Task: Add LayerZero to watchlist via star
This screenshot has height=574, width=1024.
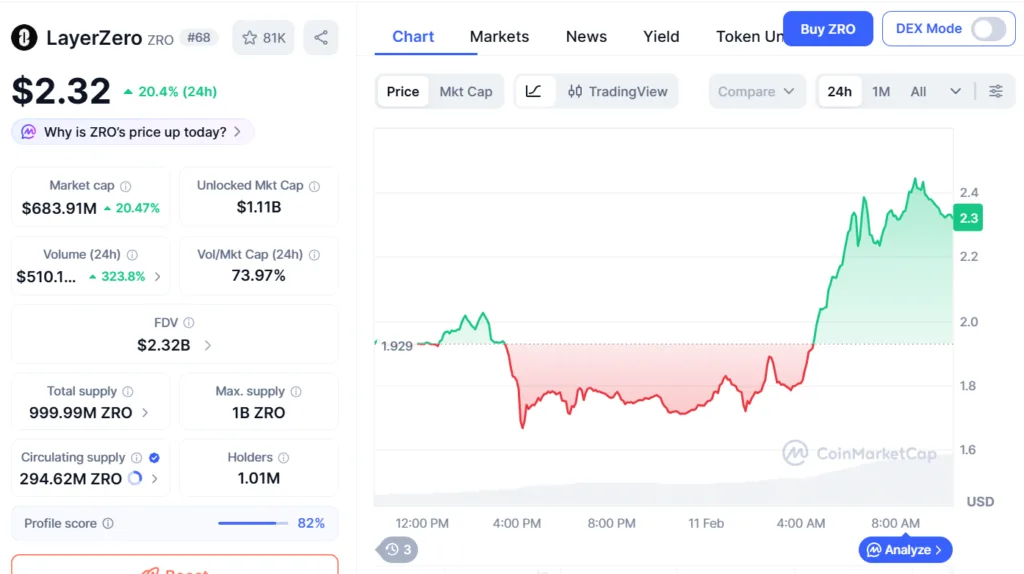Action: (x=263, y=37)
